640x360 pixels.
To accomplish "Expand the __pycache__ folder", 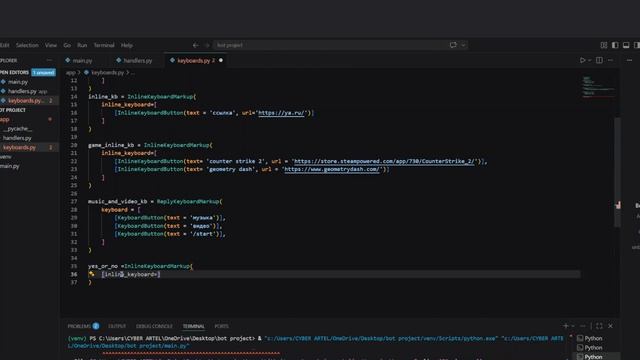I will coord(17,129).
